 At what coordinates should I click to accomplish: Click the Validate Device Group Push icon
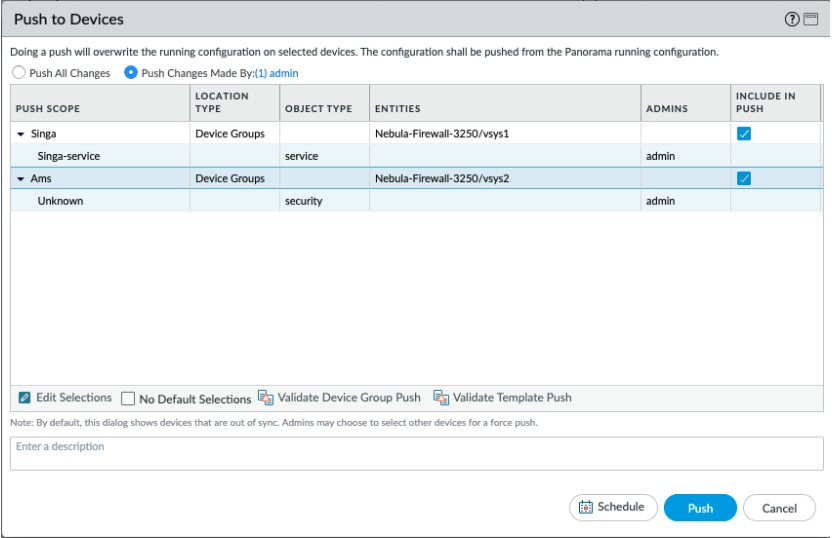[x=266, y=398]
